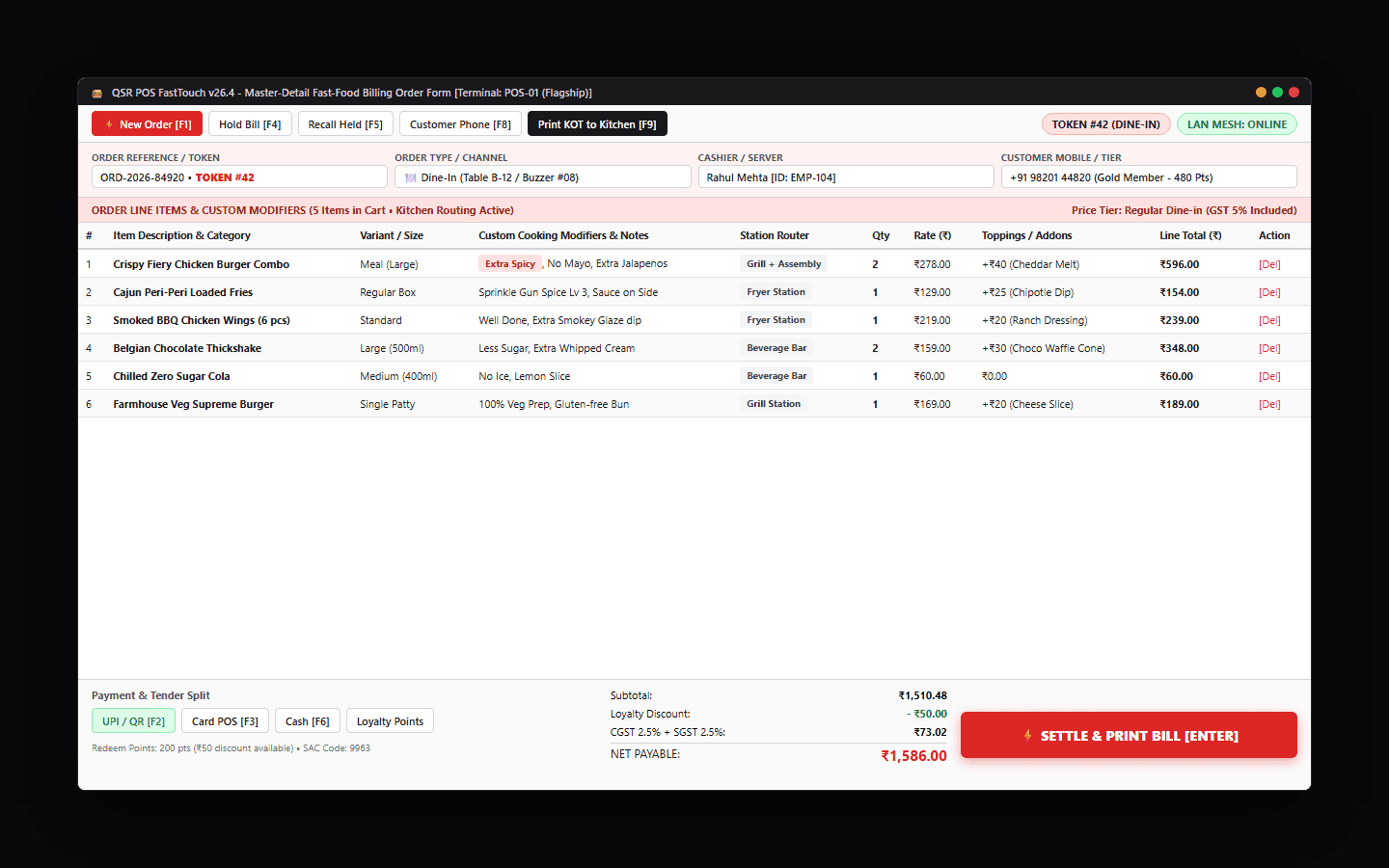Screen dimensions: 1389x868
Task: Click Fryer Station tag on Fries row
Action: [776, 292]
